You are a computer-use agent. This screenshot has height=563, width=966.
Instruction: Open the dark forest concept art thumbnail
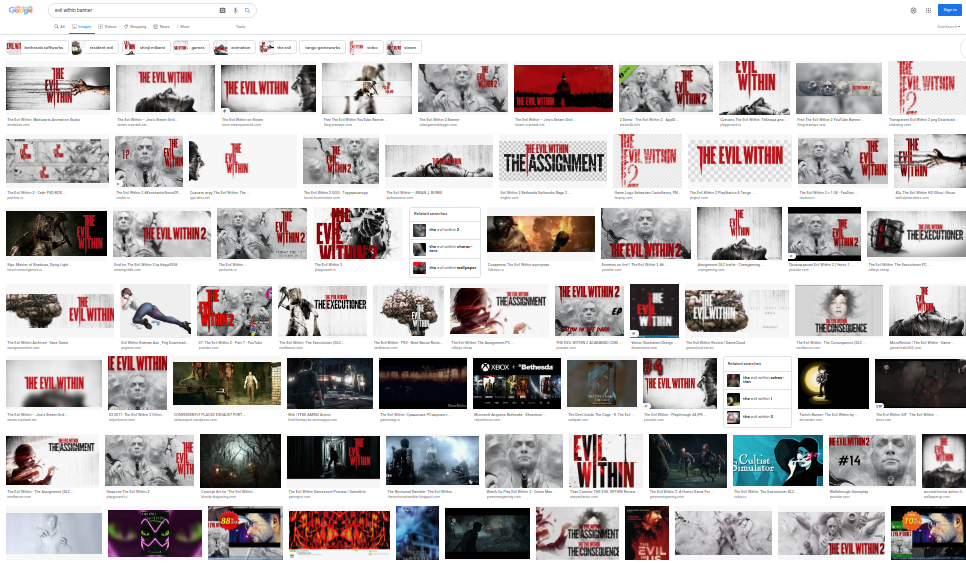pyautogui.click(x=240, y=461)
